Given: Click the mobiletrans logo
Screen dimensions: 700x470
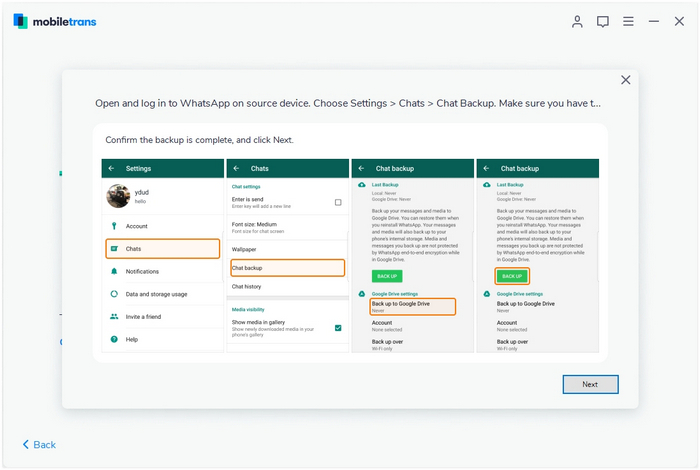Looking at the screenshot, I should [x=57, y=21].
